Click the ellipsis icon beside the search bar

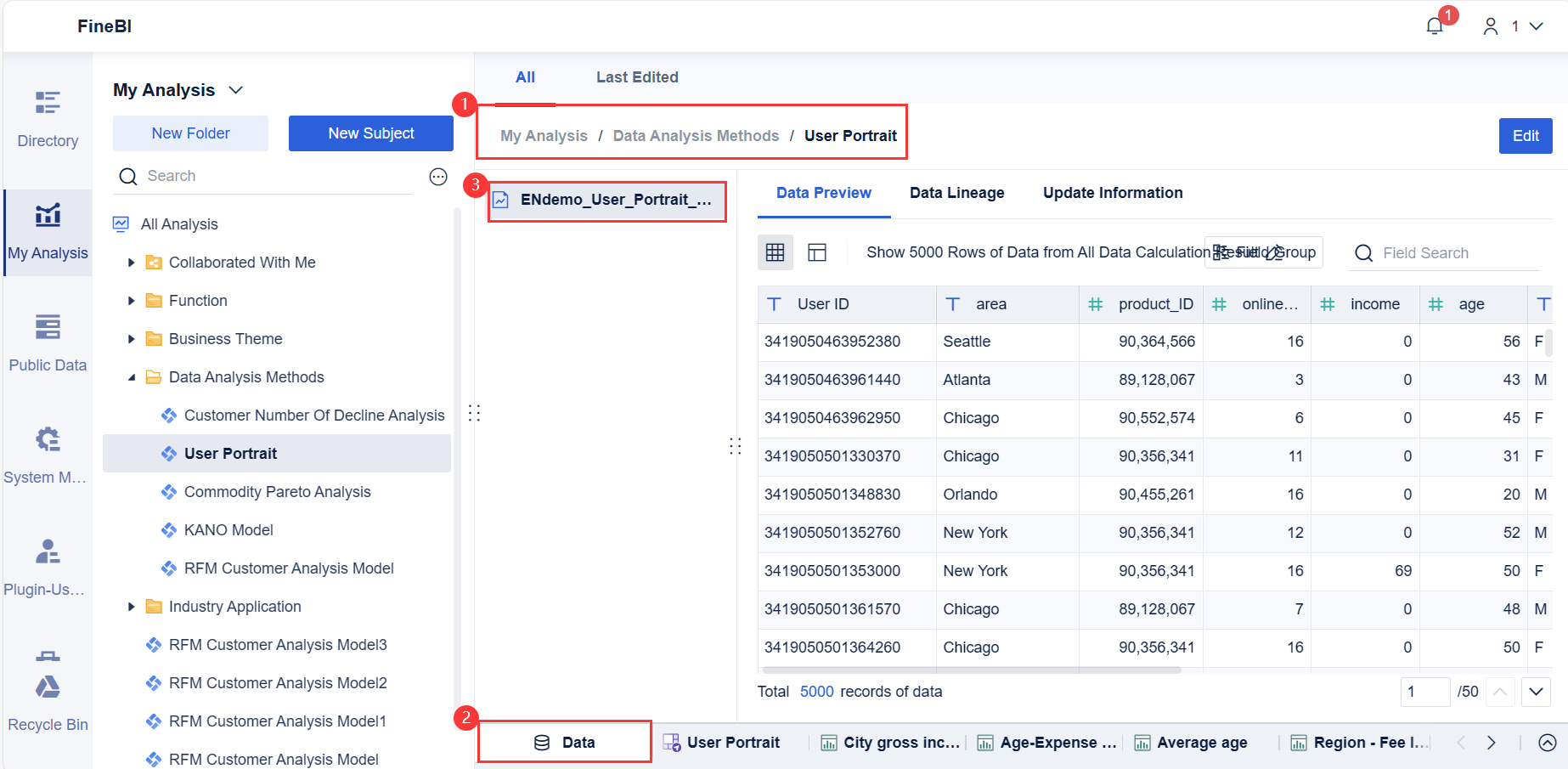click(437, 177)
